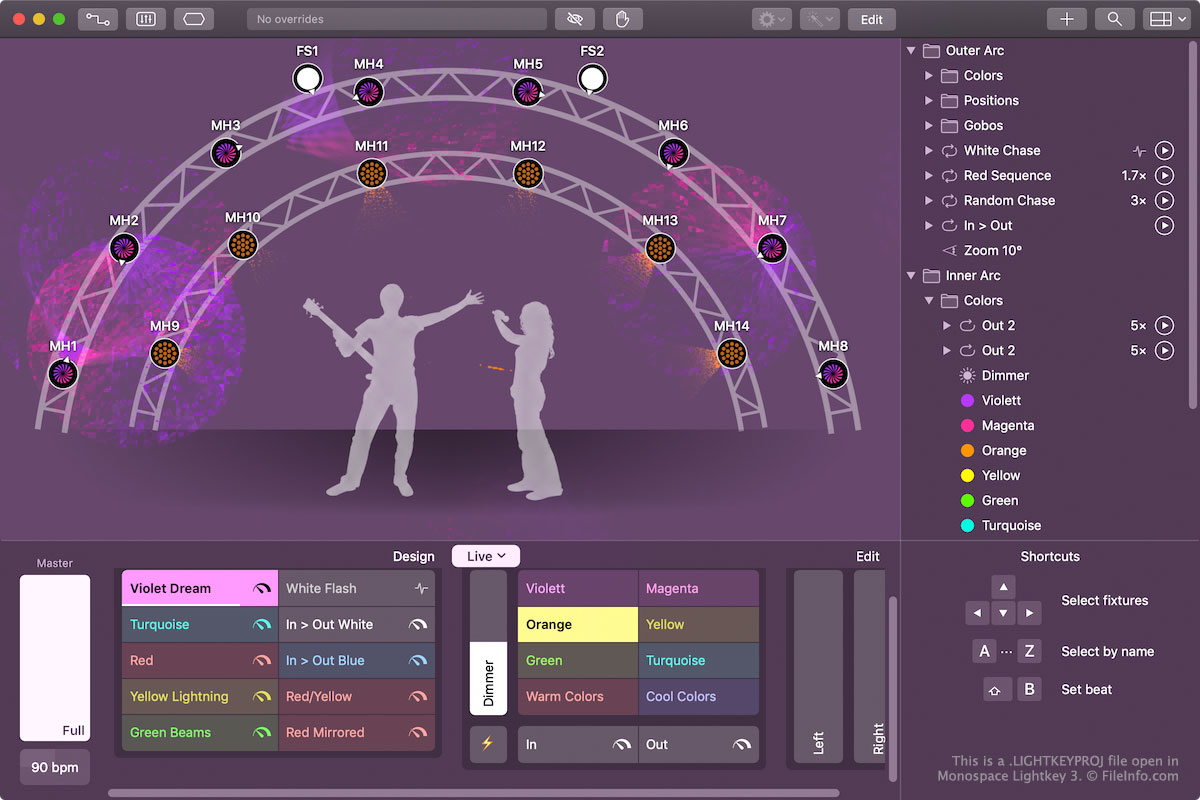The width and height of the screenshot is (1200, 800).
Task: Select moving head MH4
Action: pyautogui.click(x=368, y=92)
